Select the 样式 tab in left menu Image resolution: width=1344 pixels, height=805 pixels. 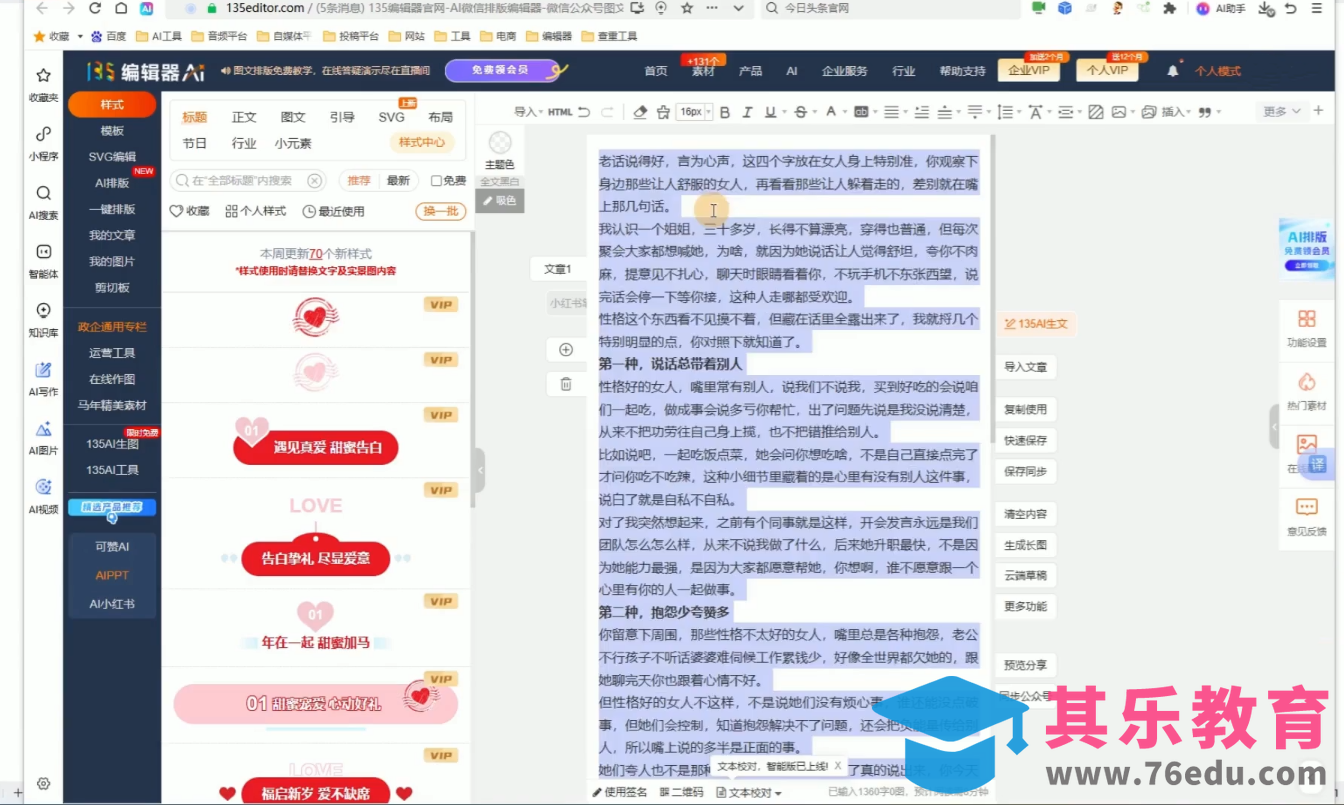(x=112, y=105)
